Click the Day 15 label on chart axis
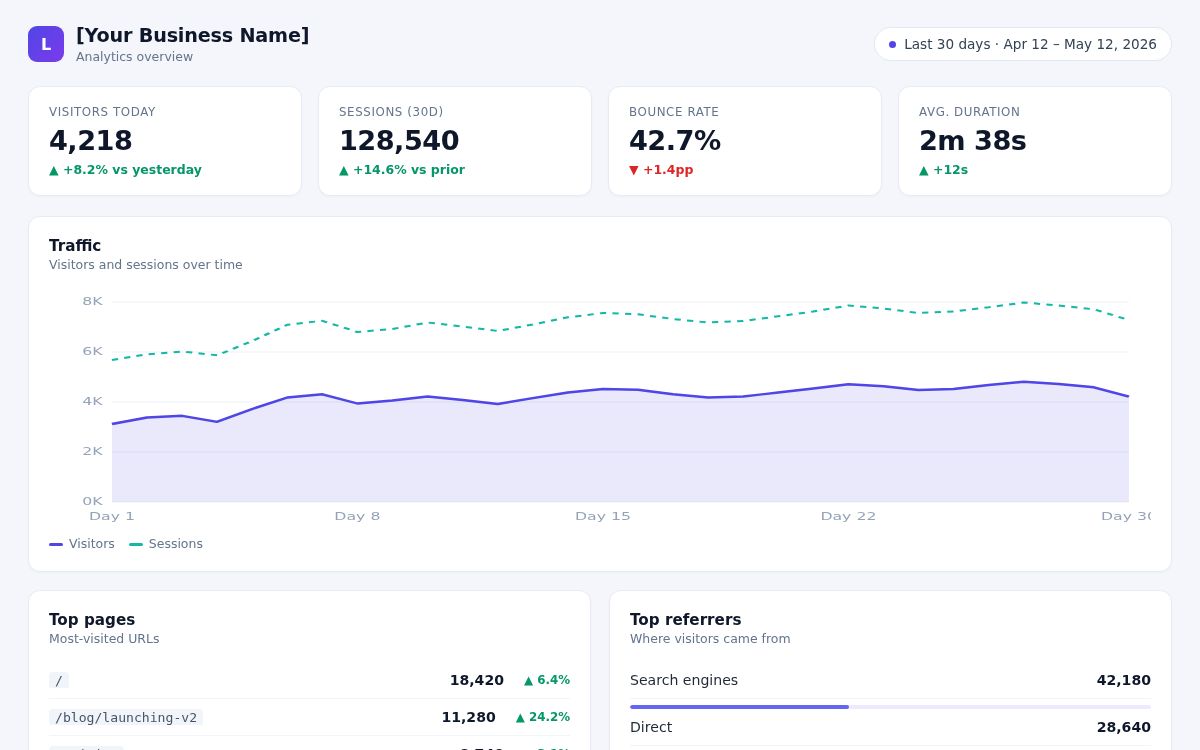The height and width of the screenshot is (750, 1200). 603,516
